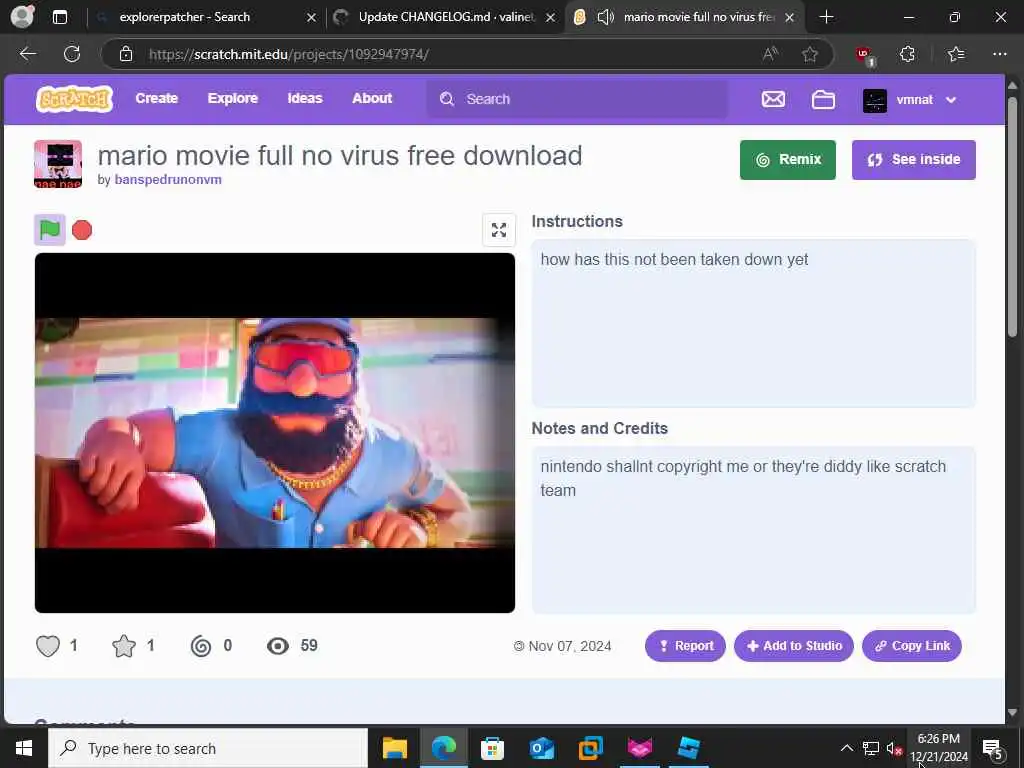The image size is (1024, 768).
Task: Click the Scratch logo
Action: click(74, 99)
